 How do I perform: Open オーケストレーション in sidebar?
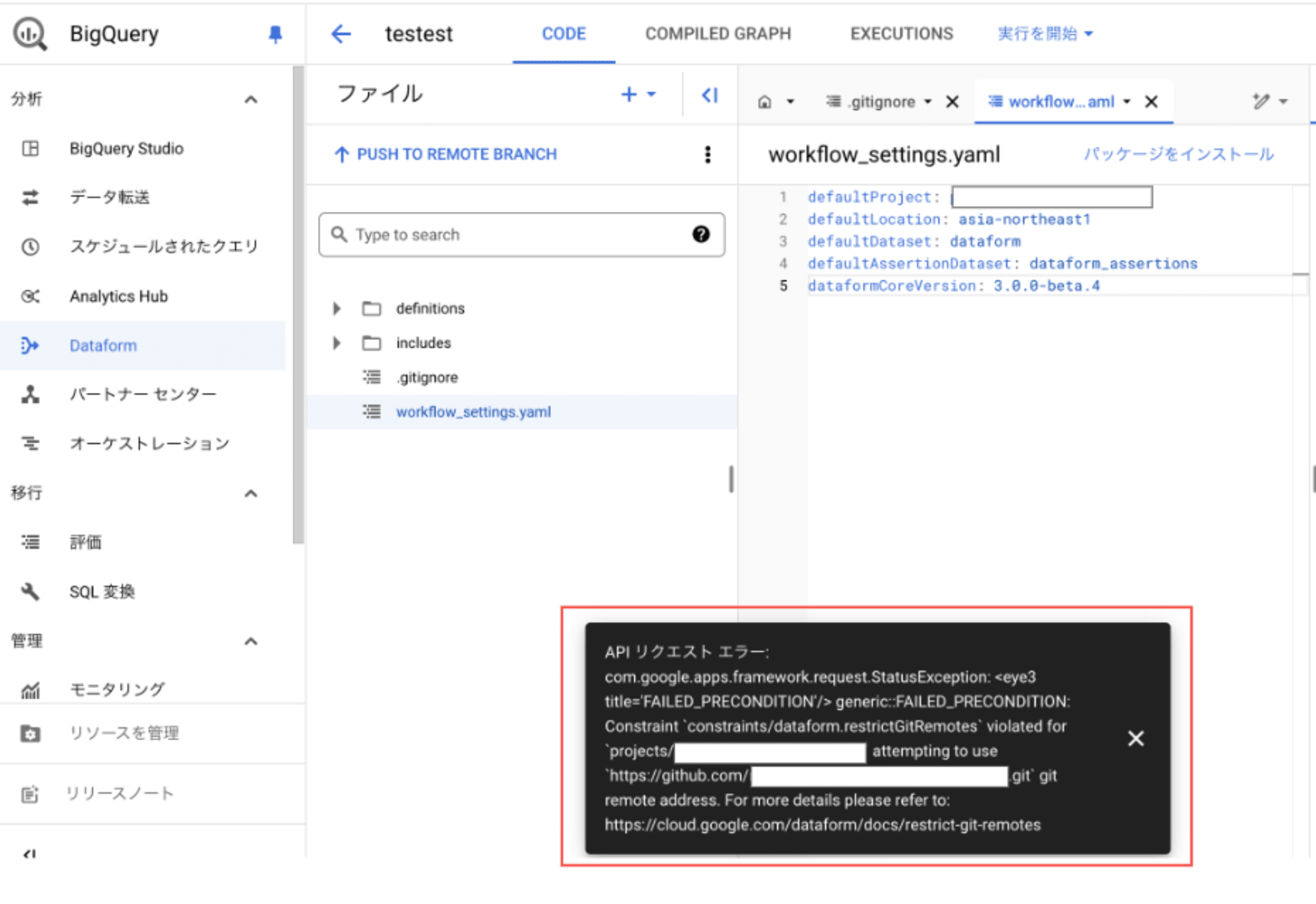(149, 443)
